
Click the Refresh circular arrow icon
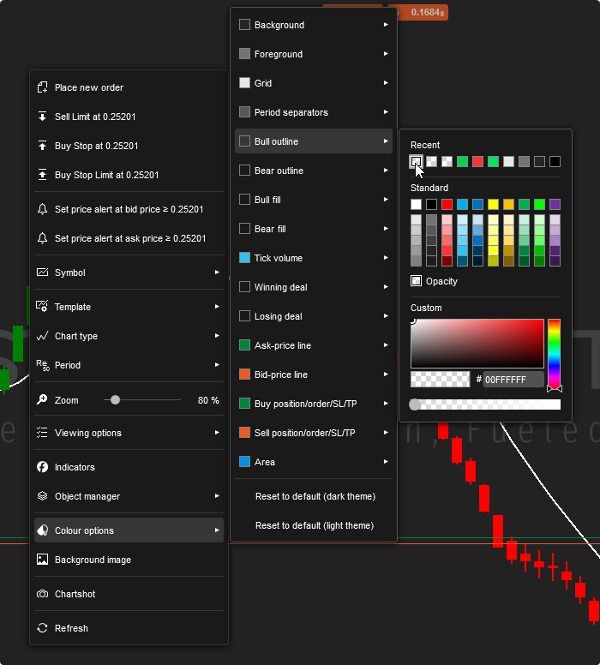click(42, 628)
